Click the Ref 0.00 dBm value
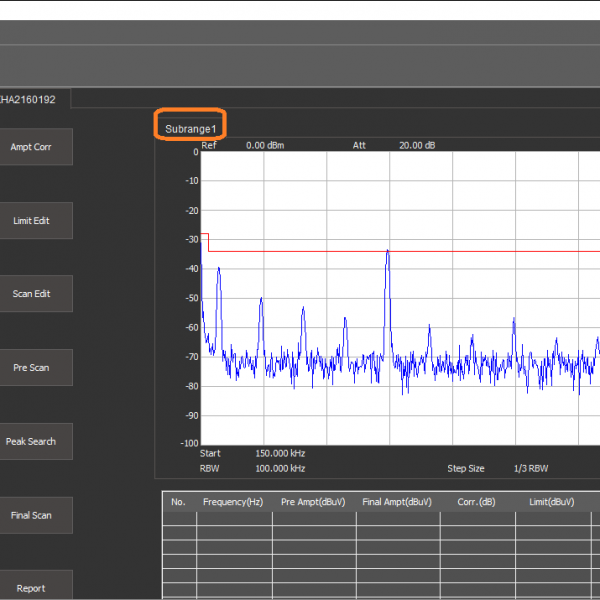The image size is (600, 600). [x=267, y=145]
